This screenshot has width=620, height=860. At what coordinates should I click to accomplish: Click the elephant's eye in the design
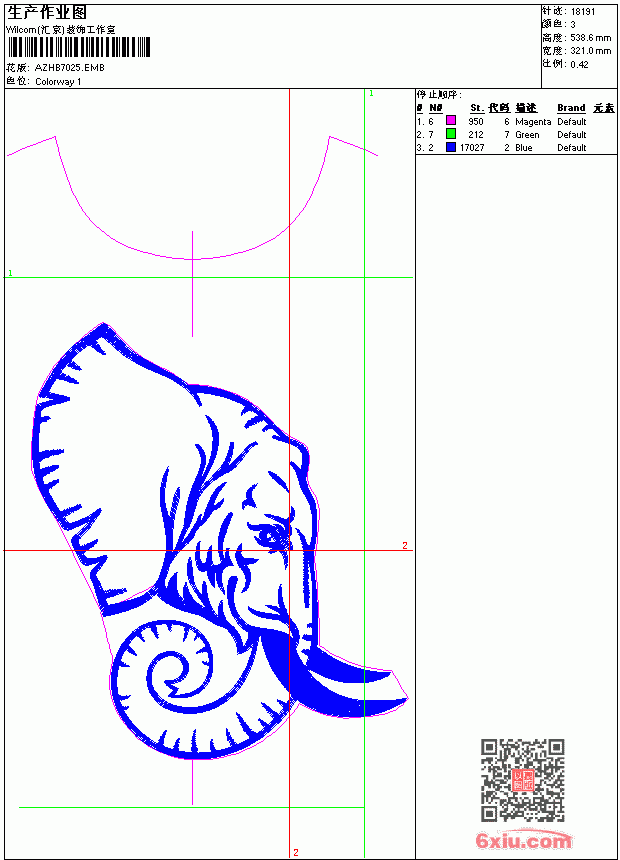pyautogui.click(x=273, y=535)
